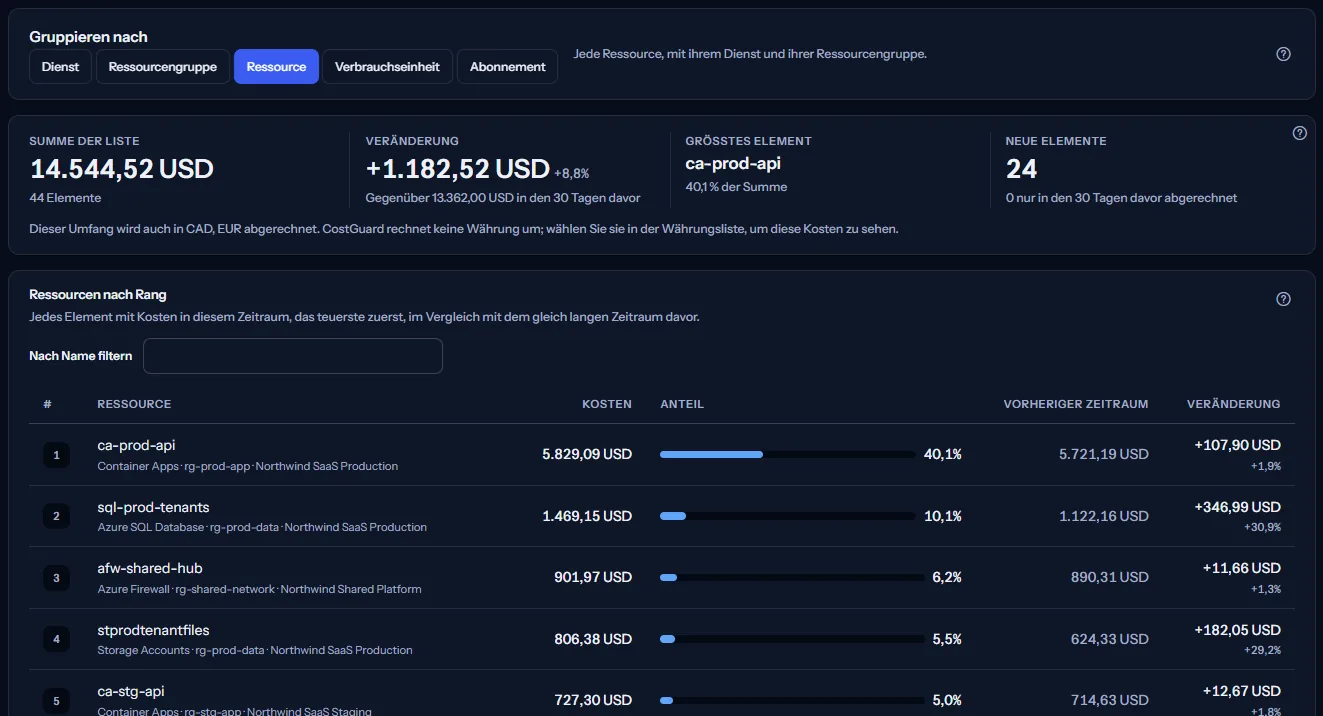1323x716 pixels.
Task: Select the stprodtenantfiles resource name
Action: [153, 630]
